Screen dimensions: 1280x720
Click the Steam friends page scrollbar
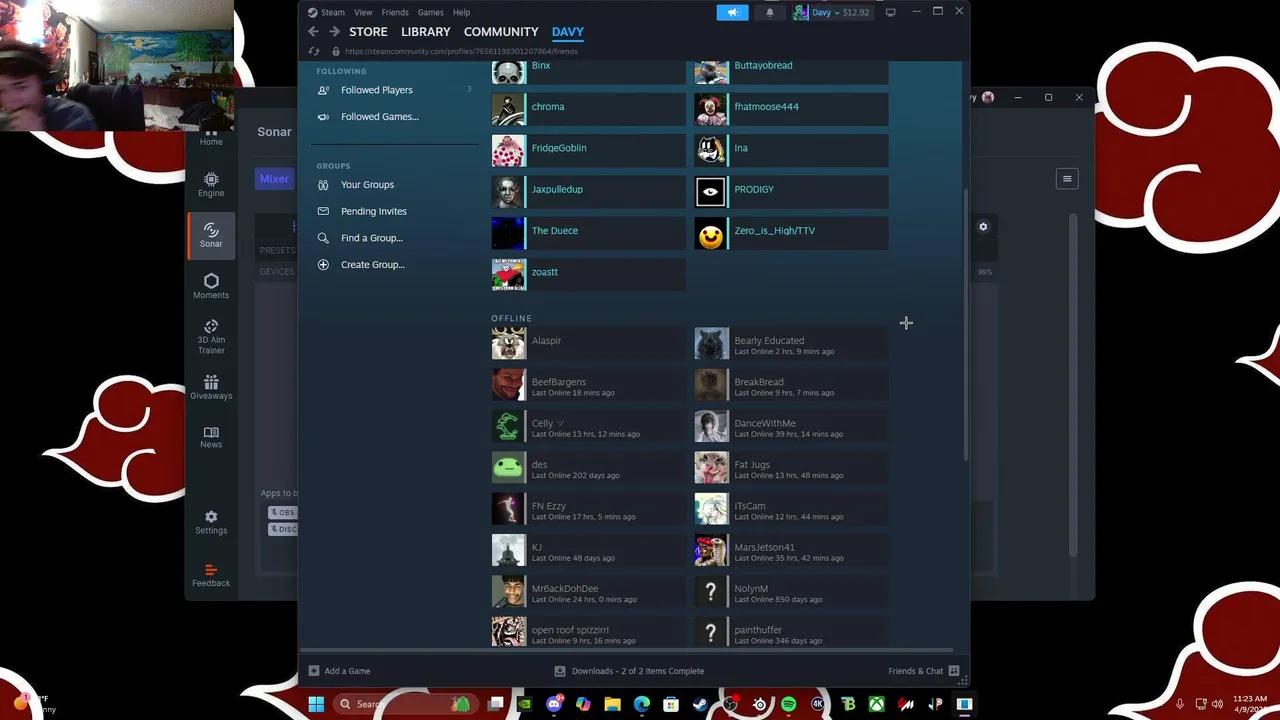[965, 325]
